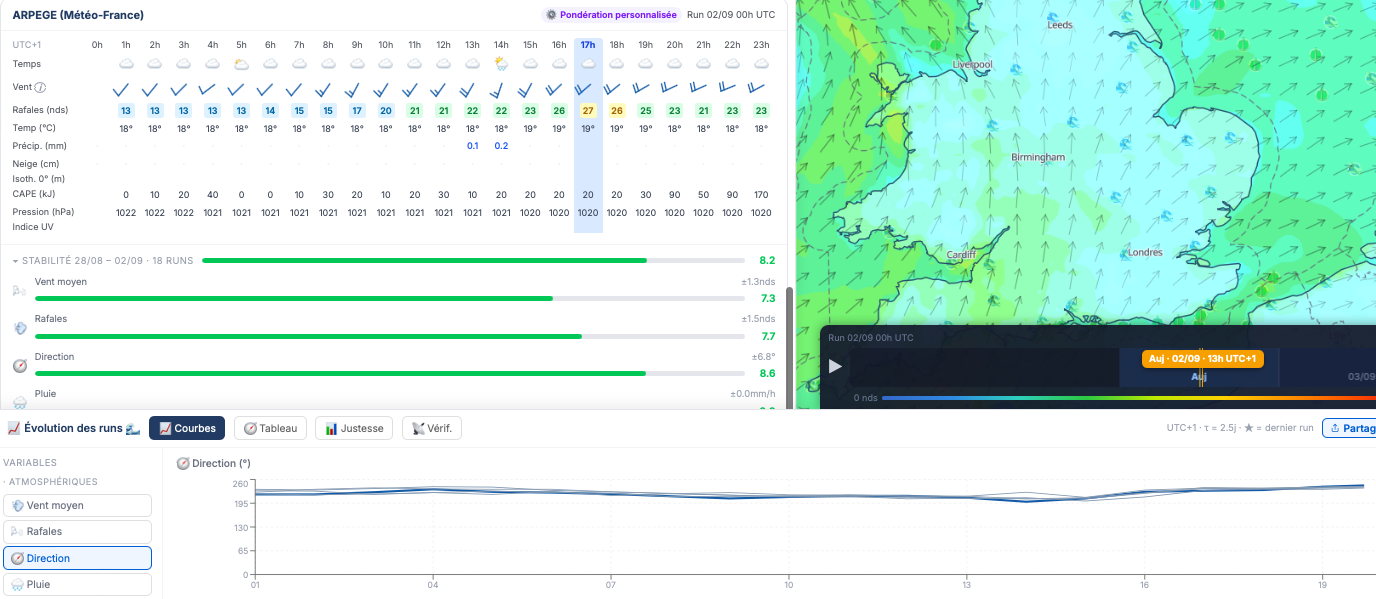Select the 17h hour column header
1376x599 pixels.
[x=588, y=45]
